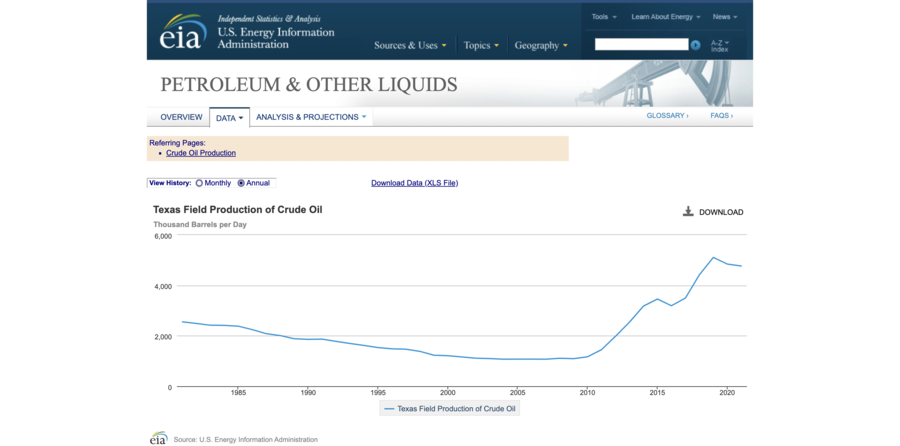Image resolution: width=900 pixels, height=446 pixels.
Task: Click the download arrow icon above chart
Action: click(688, 212)
